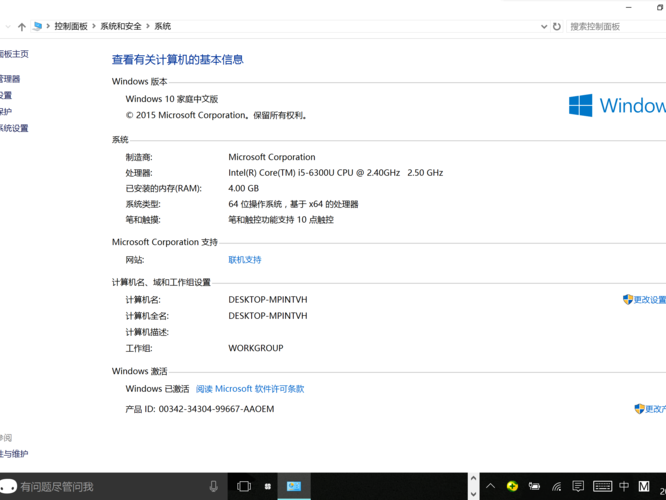Viewport: 666px width, 500px height.
Task: Select the 2015 Microsoft Corporation copyright line
Action: click(216, 115)
